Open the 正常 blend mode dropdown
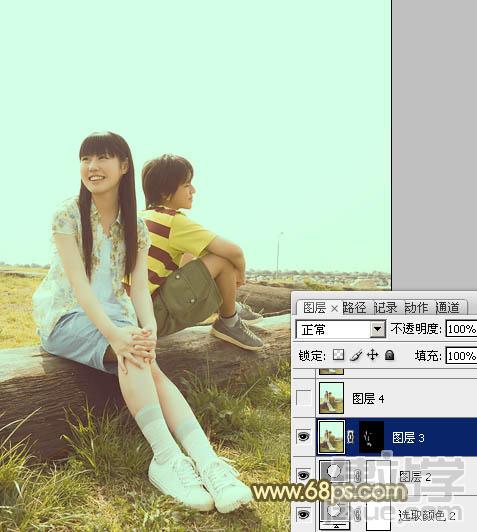Screen dimensions: 477x532 tap(341, 329)
